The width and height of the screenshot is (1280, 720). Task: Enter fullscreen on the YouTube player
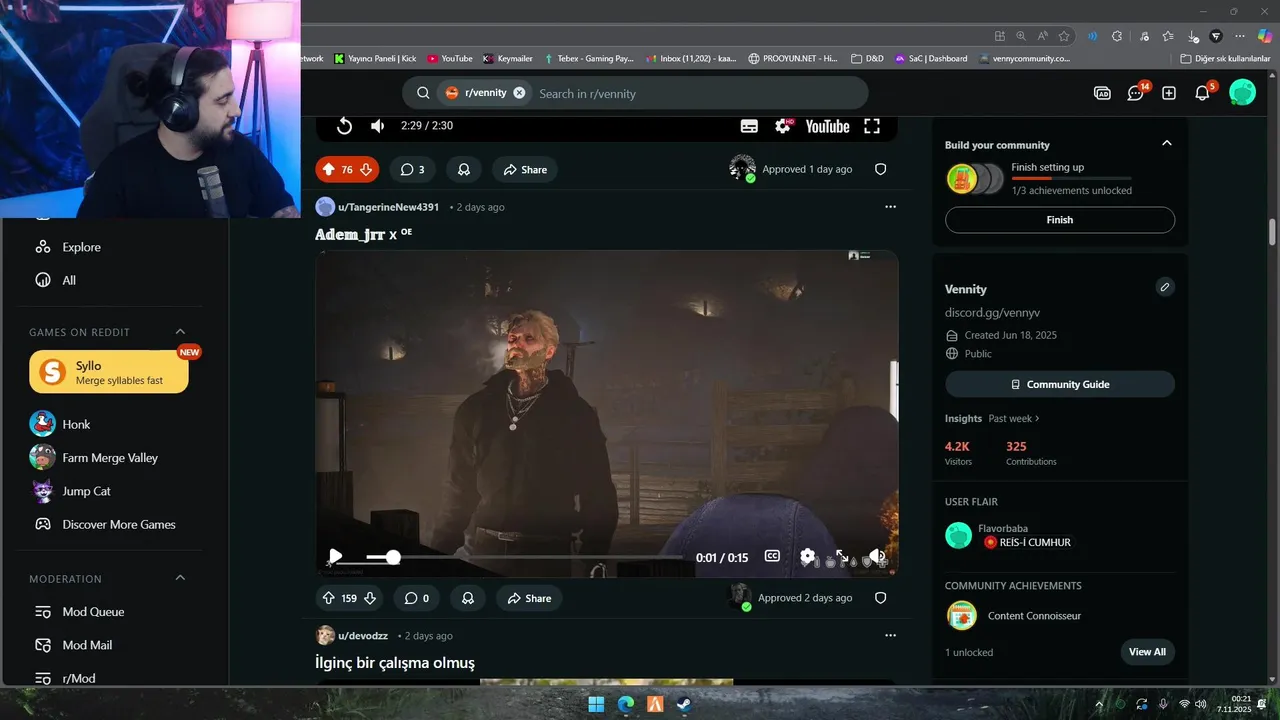[x=872, y=126]
